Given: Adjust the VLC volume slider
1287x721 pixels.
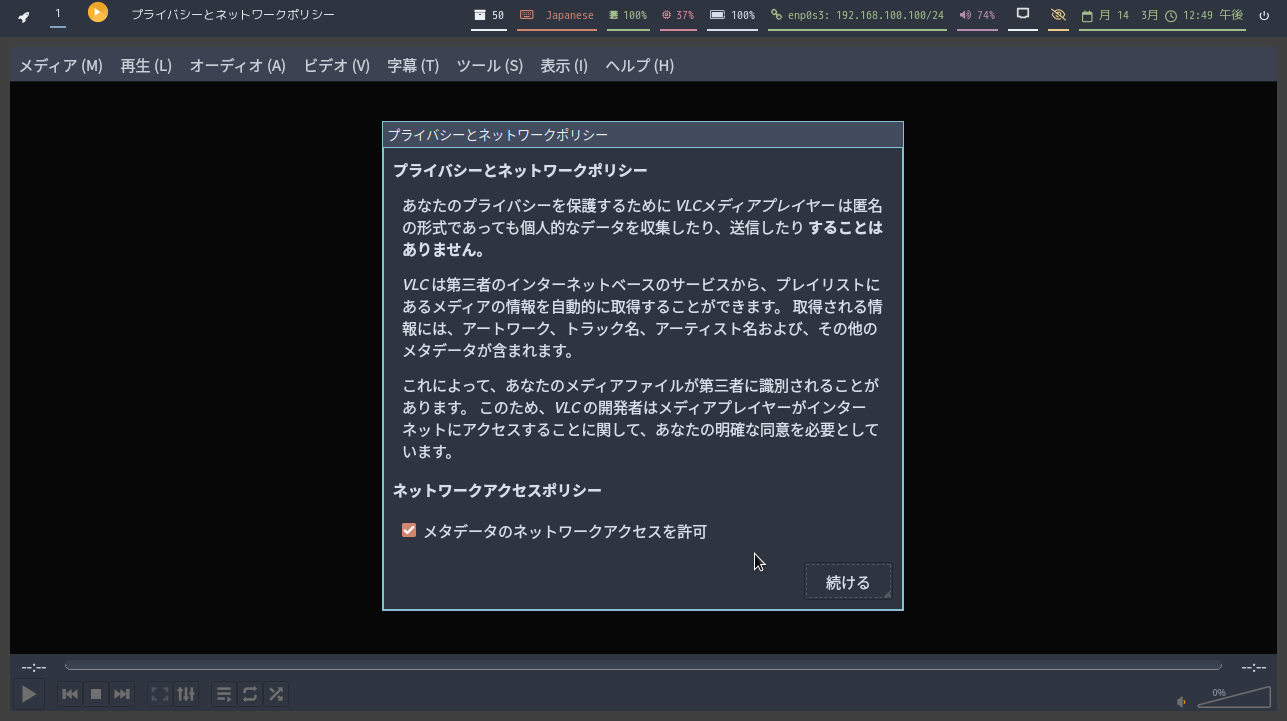Looking at the screenshot, I should [x=1234, y=697].
